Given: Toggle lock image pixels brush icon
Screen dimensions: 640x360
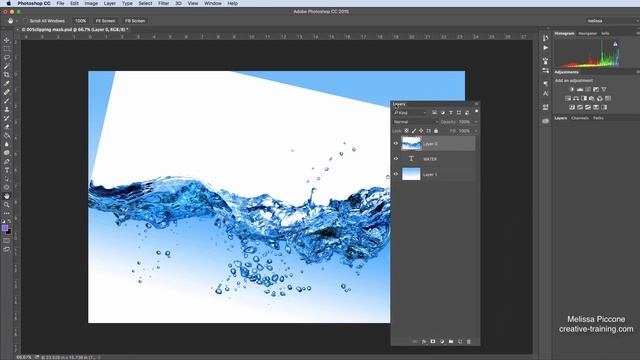Looking at the screenshot, I should pyautogui.click(x=414, y=131).
